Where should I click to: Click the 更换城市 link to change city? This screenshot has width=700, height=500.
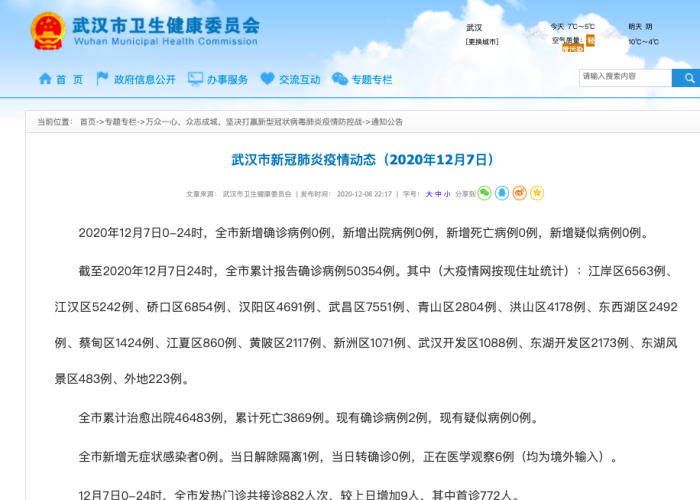[482, 42]
